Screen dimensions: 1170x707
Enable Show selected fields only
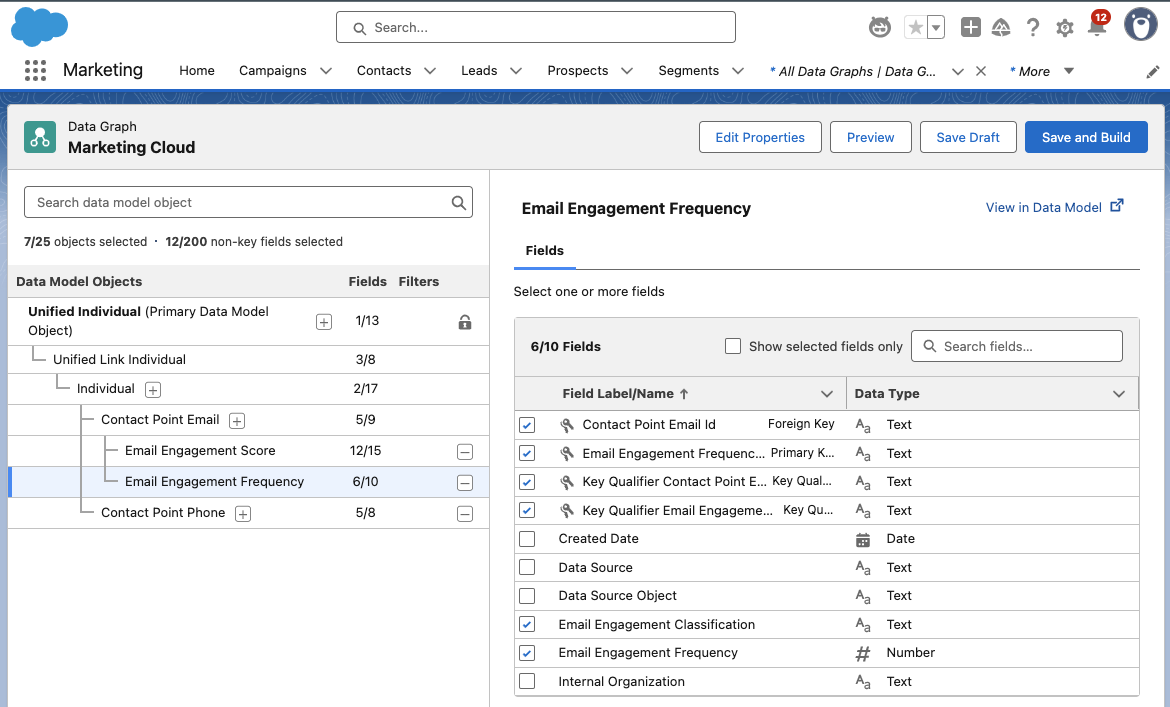point(733,346)
